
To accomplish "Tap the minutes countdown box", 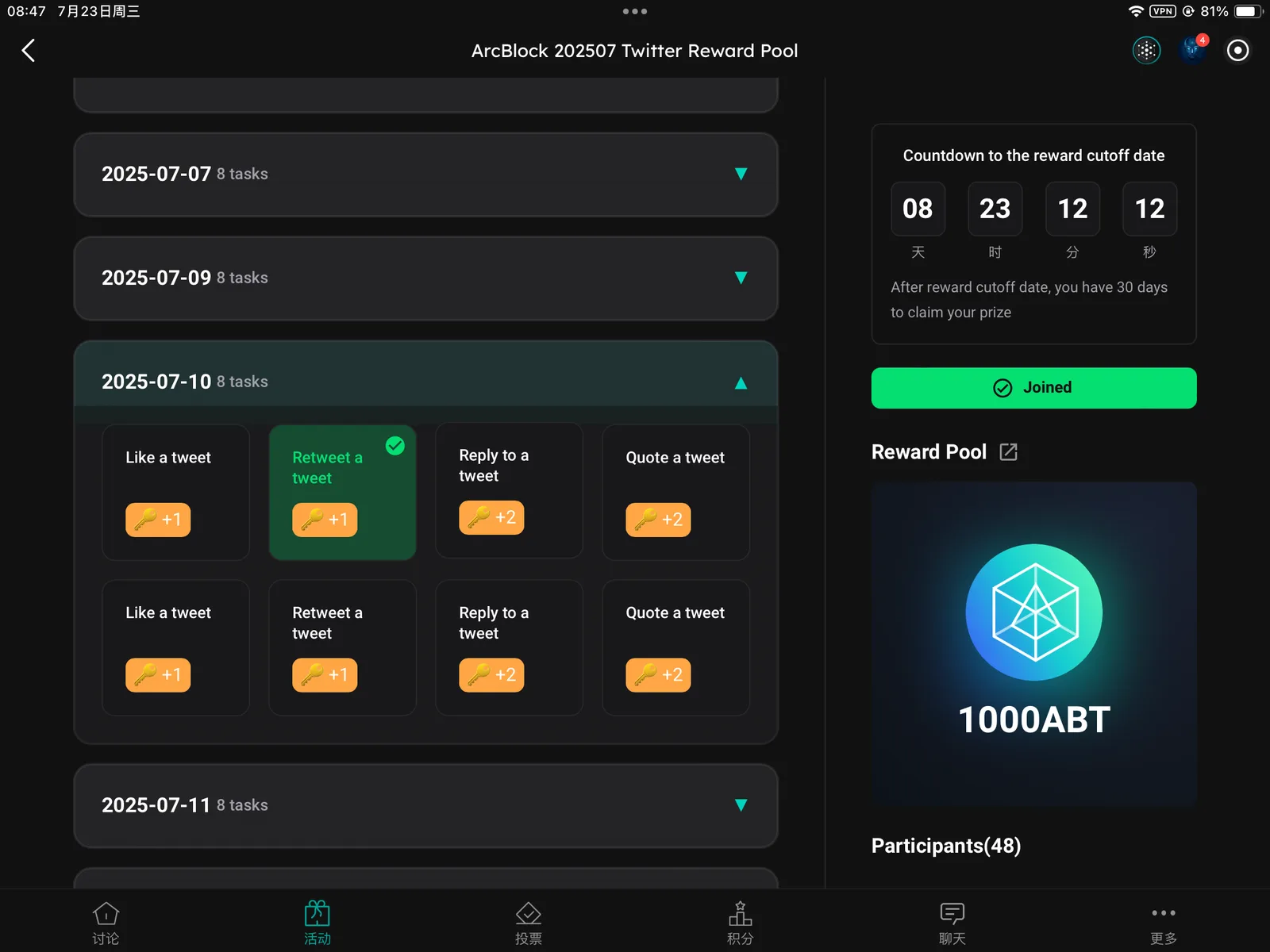I will point(1072,209).
